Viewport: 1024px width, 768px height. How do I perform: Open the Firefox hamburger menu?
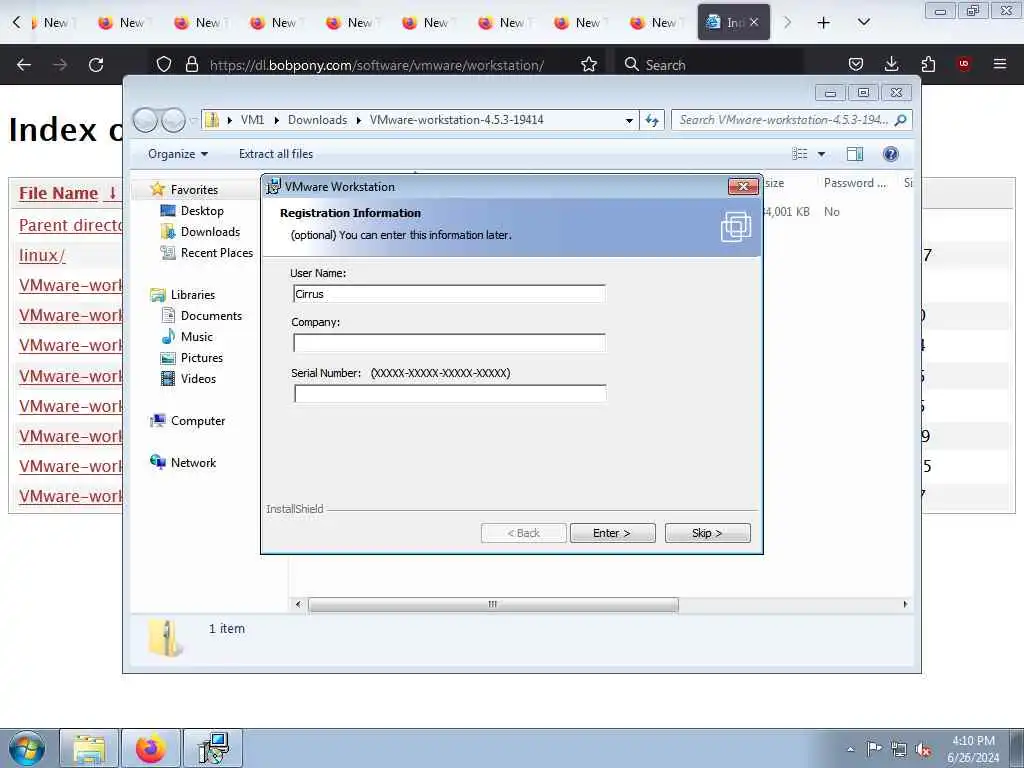1000,64
